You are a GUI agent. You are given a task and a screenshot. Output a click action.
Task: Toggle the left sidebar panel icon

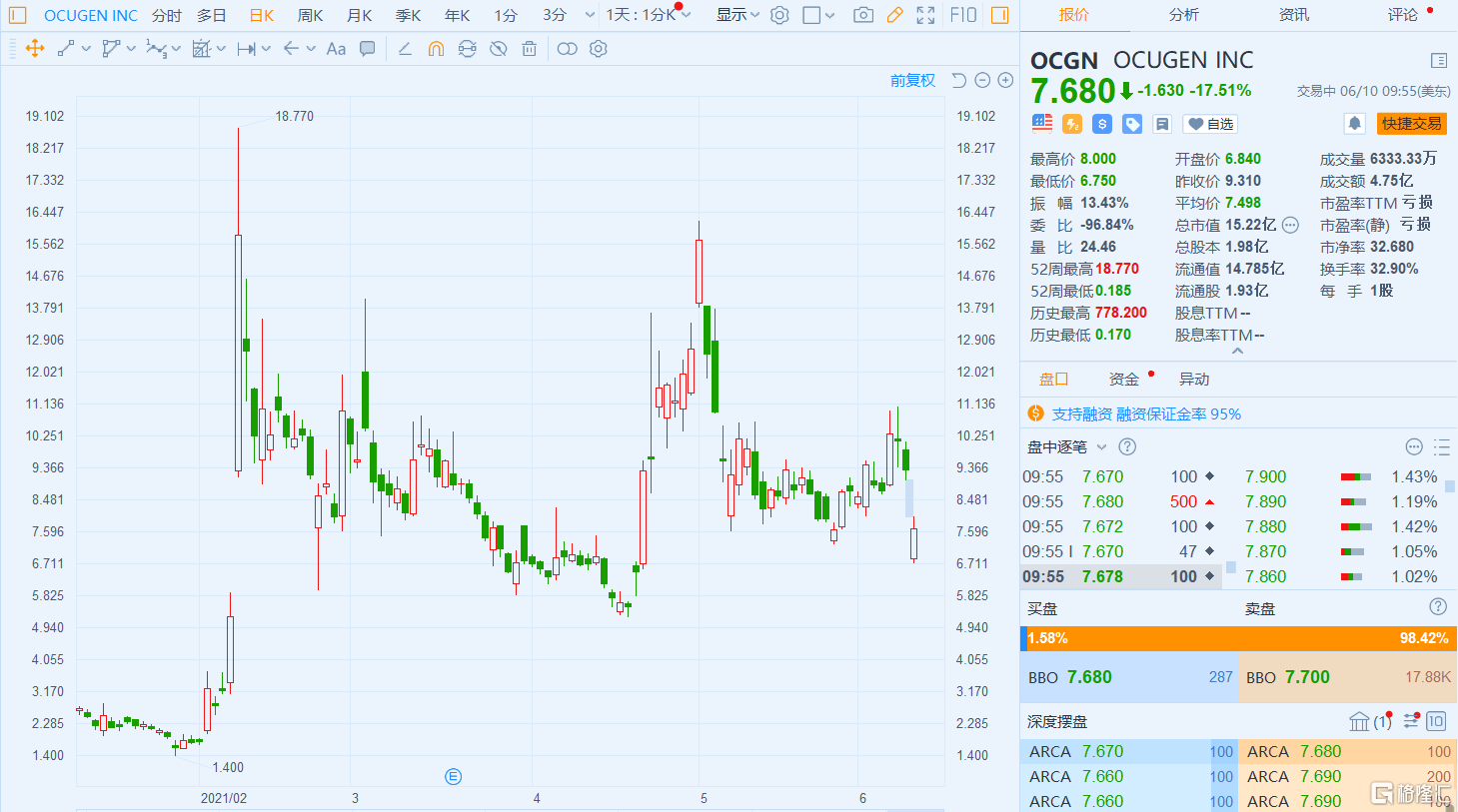(x=17, y=15)
